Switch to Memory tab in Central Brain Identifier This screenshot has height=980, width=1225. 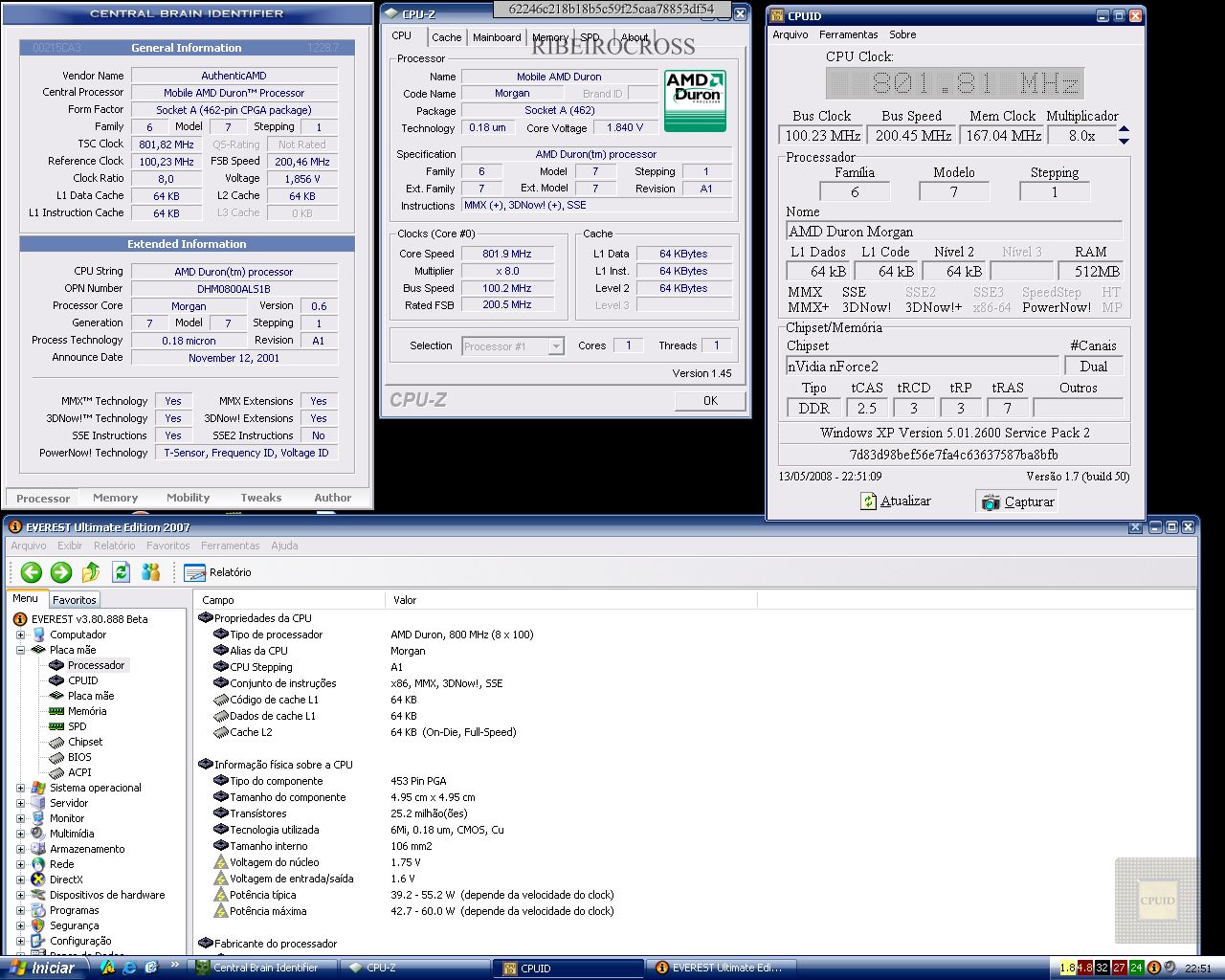point(116,498)
